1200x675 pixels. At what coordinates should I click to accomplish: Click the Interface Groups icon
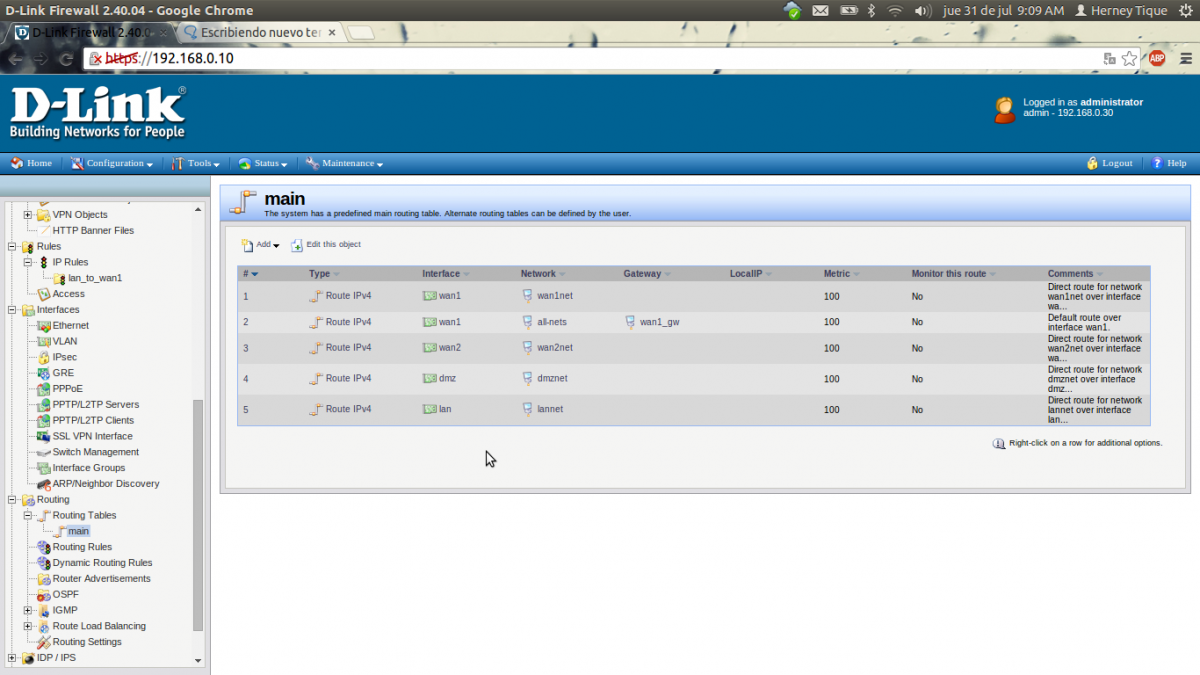pyautogui.click(x=44, y=468)
